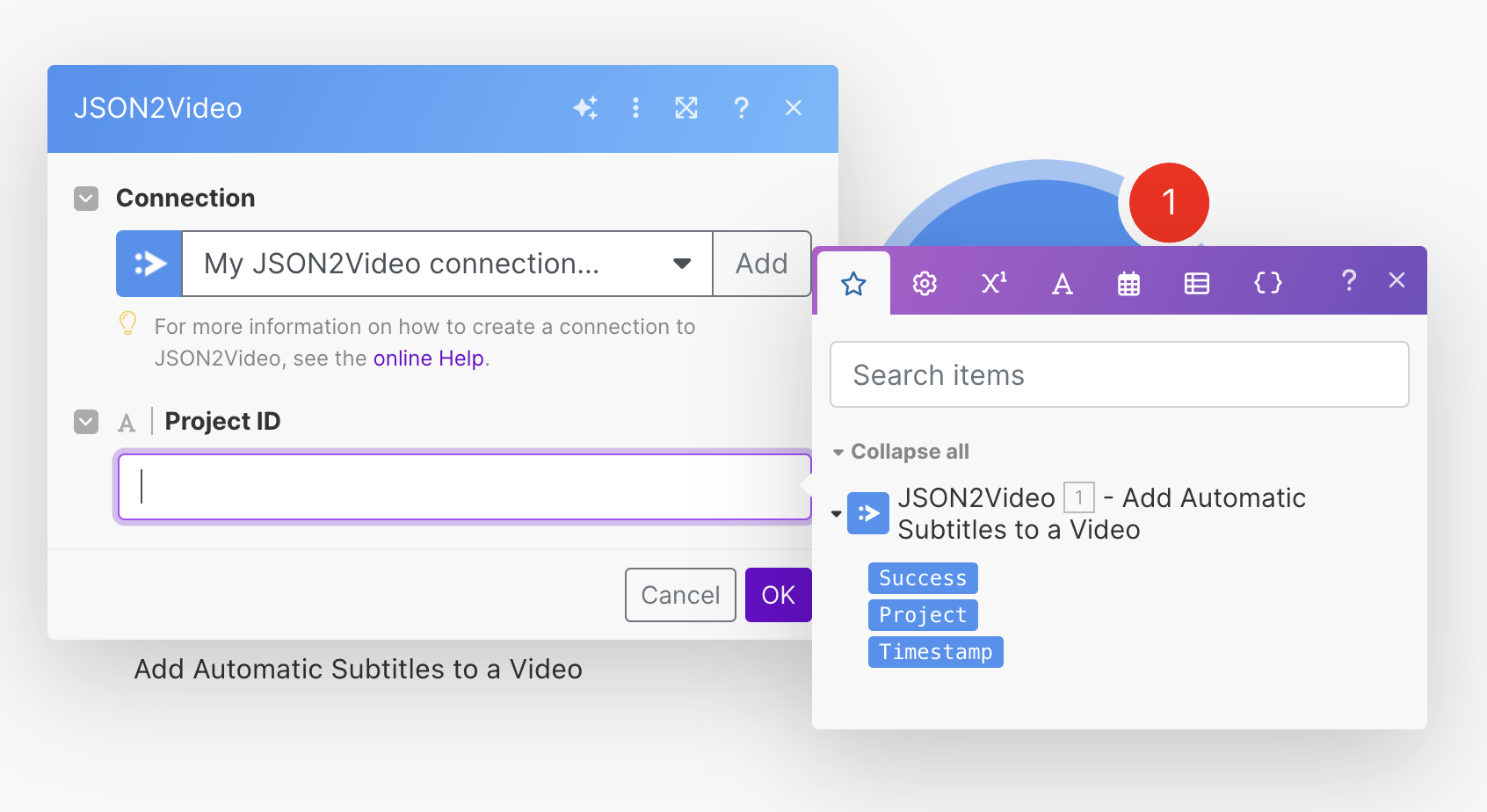The width and height of the screenshot is (1487, 812).
Task: Open help in the mapping panel
Action: pos(1348,280)
